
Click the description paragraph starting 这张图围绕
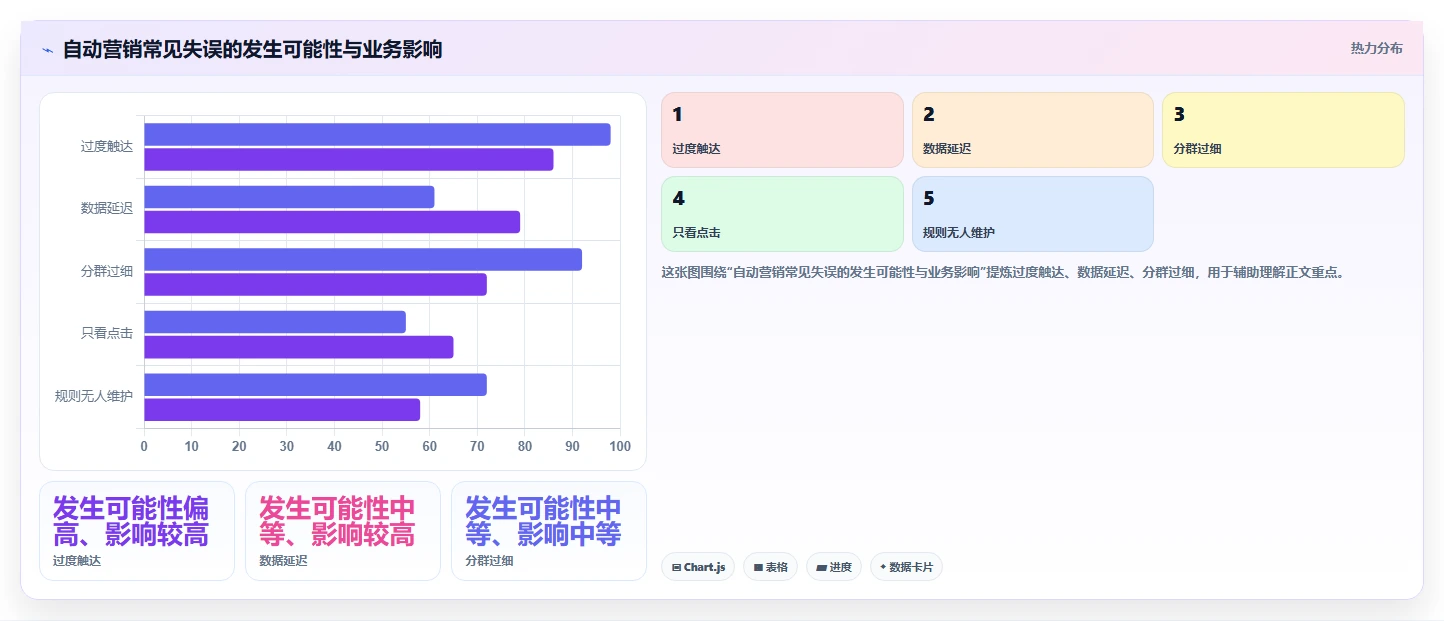1003,272
